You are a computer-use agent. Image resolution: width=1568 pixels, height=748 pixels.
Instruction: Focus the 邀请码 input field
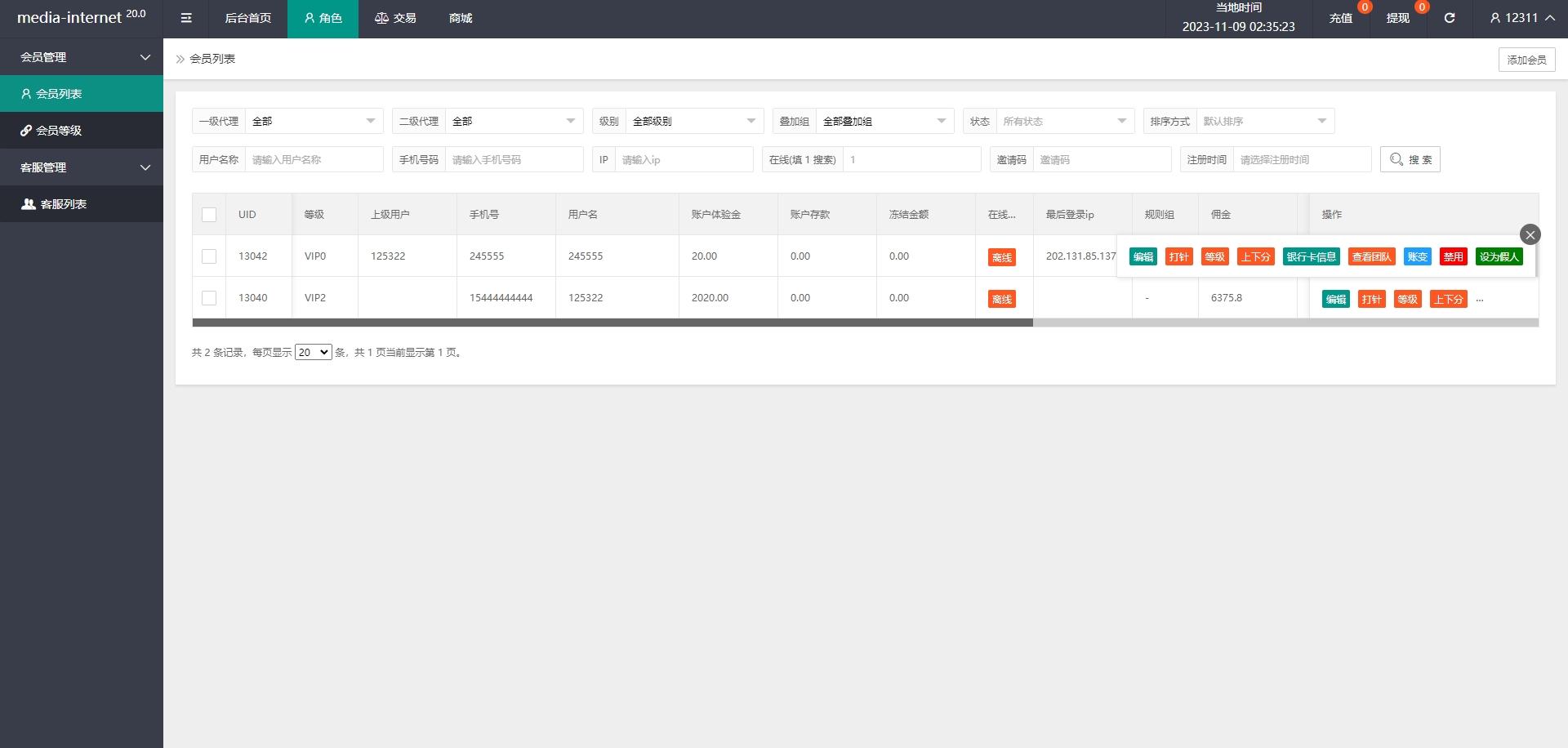point(1102,159)
